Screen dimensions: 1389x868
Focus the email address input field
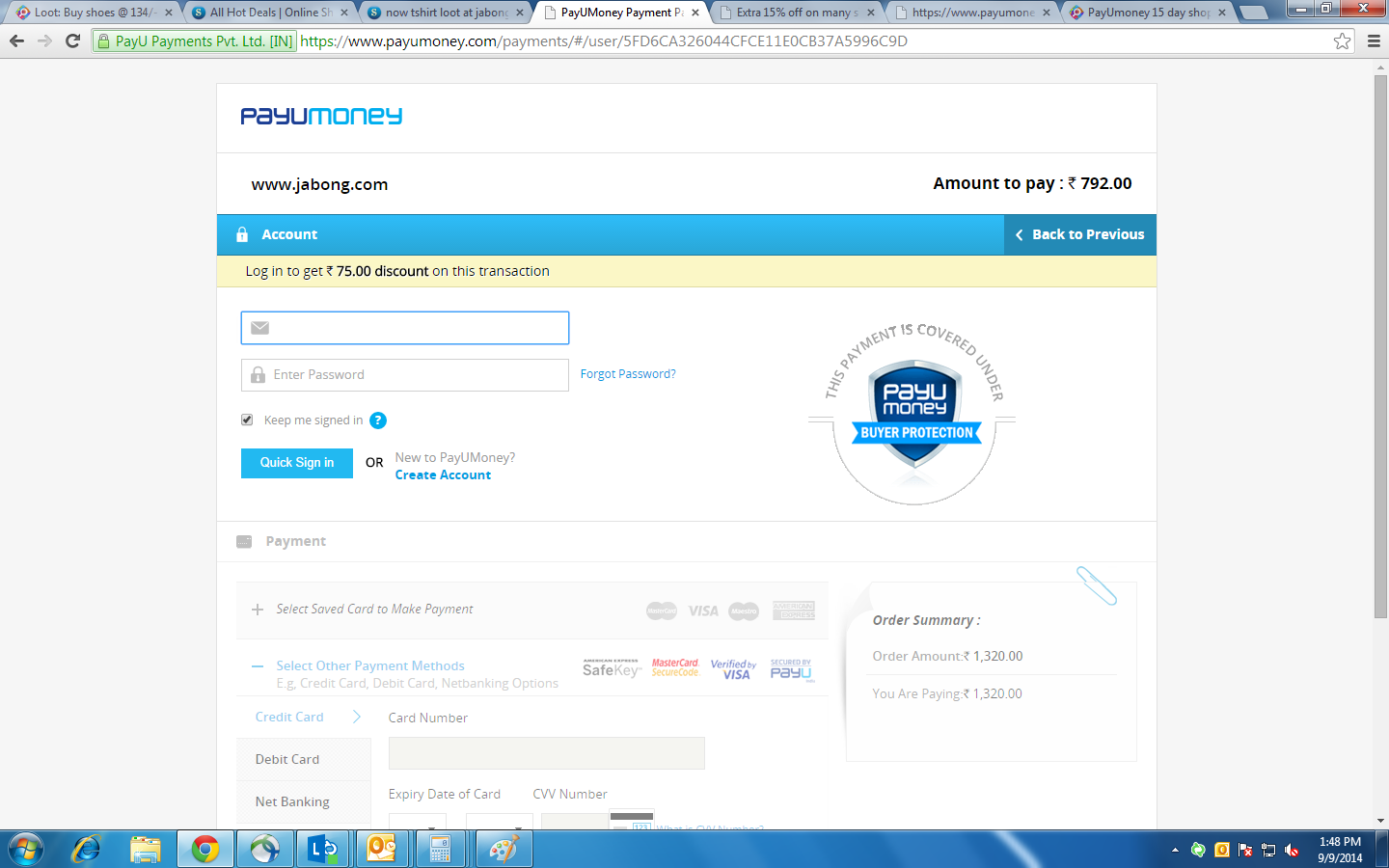click(x=405, y=328)
